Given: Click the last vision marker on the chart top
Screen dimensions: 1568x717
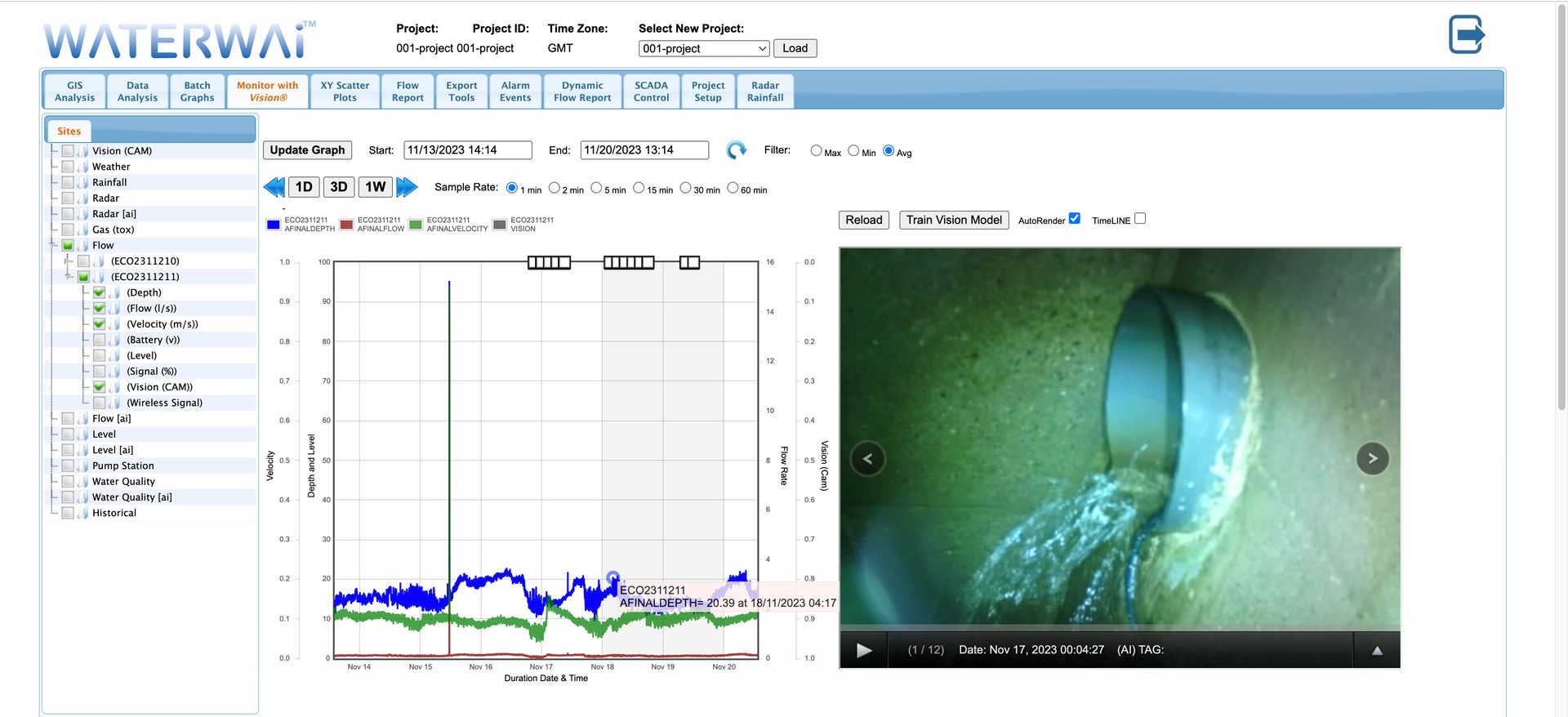Looking at the screenshot, I should click(x=689, y=262).
